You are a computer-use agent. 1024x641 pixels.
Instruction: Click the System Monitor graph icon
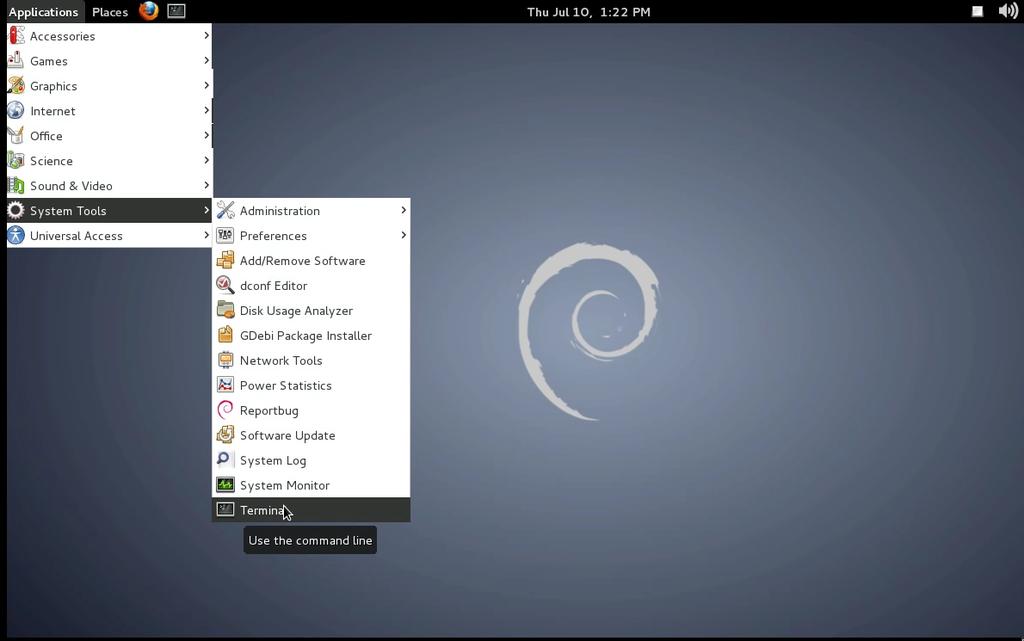225,485
